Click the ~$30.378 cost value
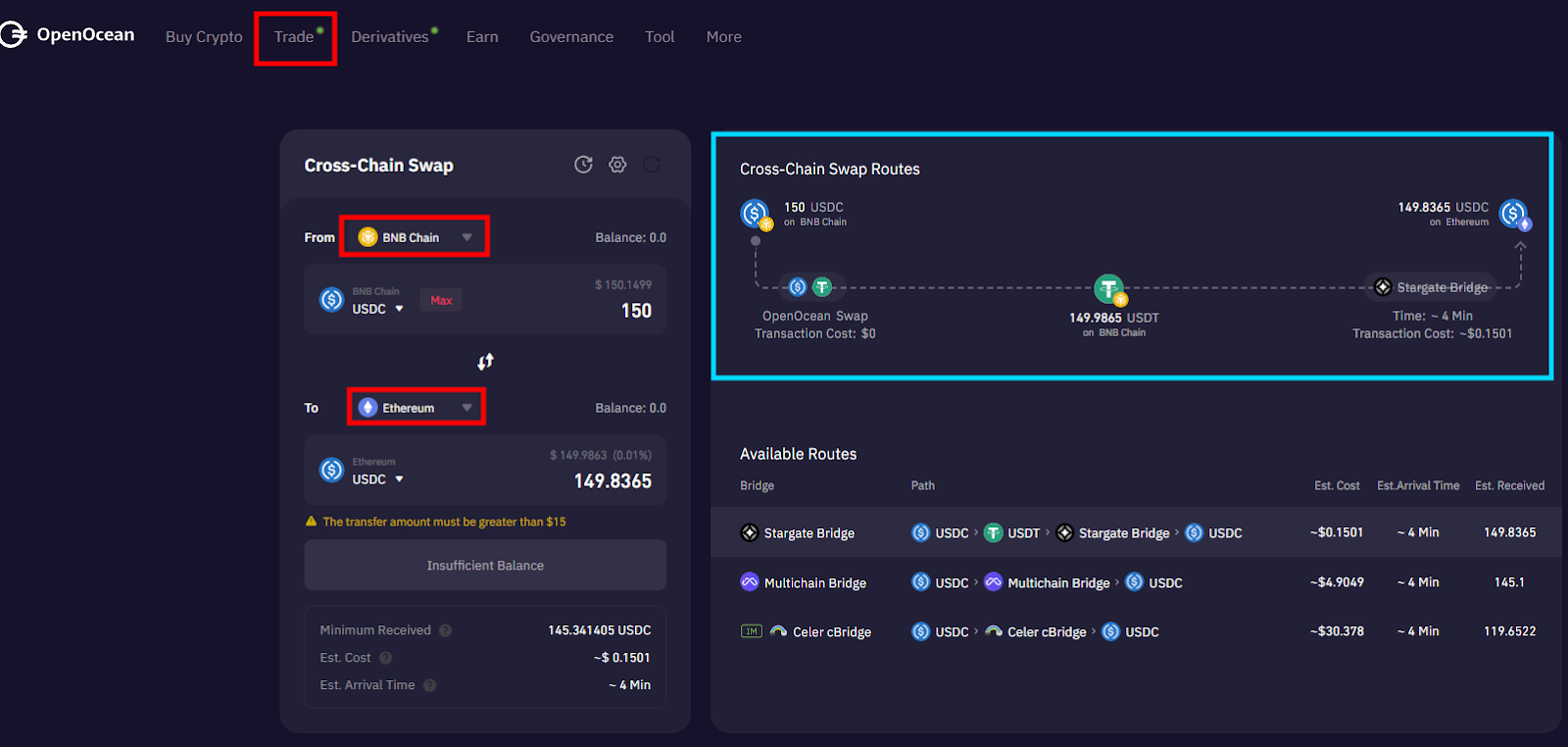1568x747 pixels. click(x=1337, y=631)
